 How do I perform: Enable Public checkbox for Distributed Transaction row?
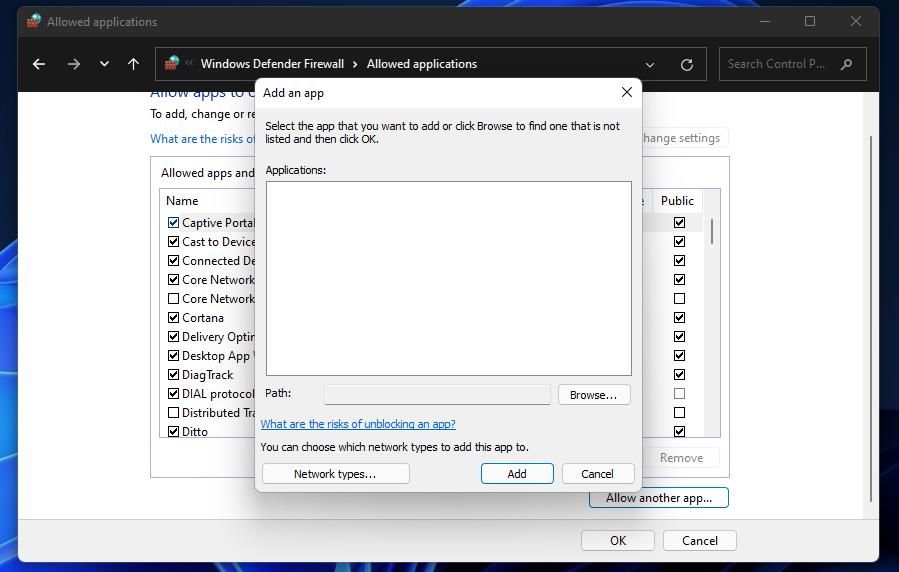coord(679,412)
